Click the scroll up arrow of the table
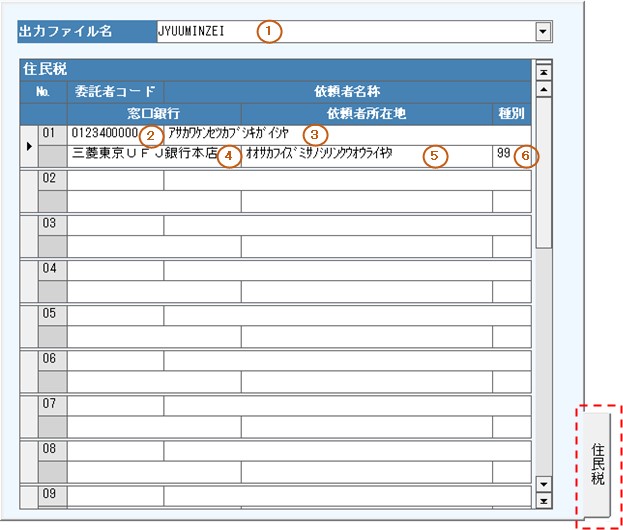The height and width of the screenshot is (530, 623). [544, 88]
